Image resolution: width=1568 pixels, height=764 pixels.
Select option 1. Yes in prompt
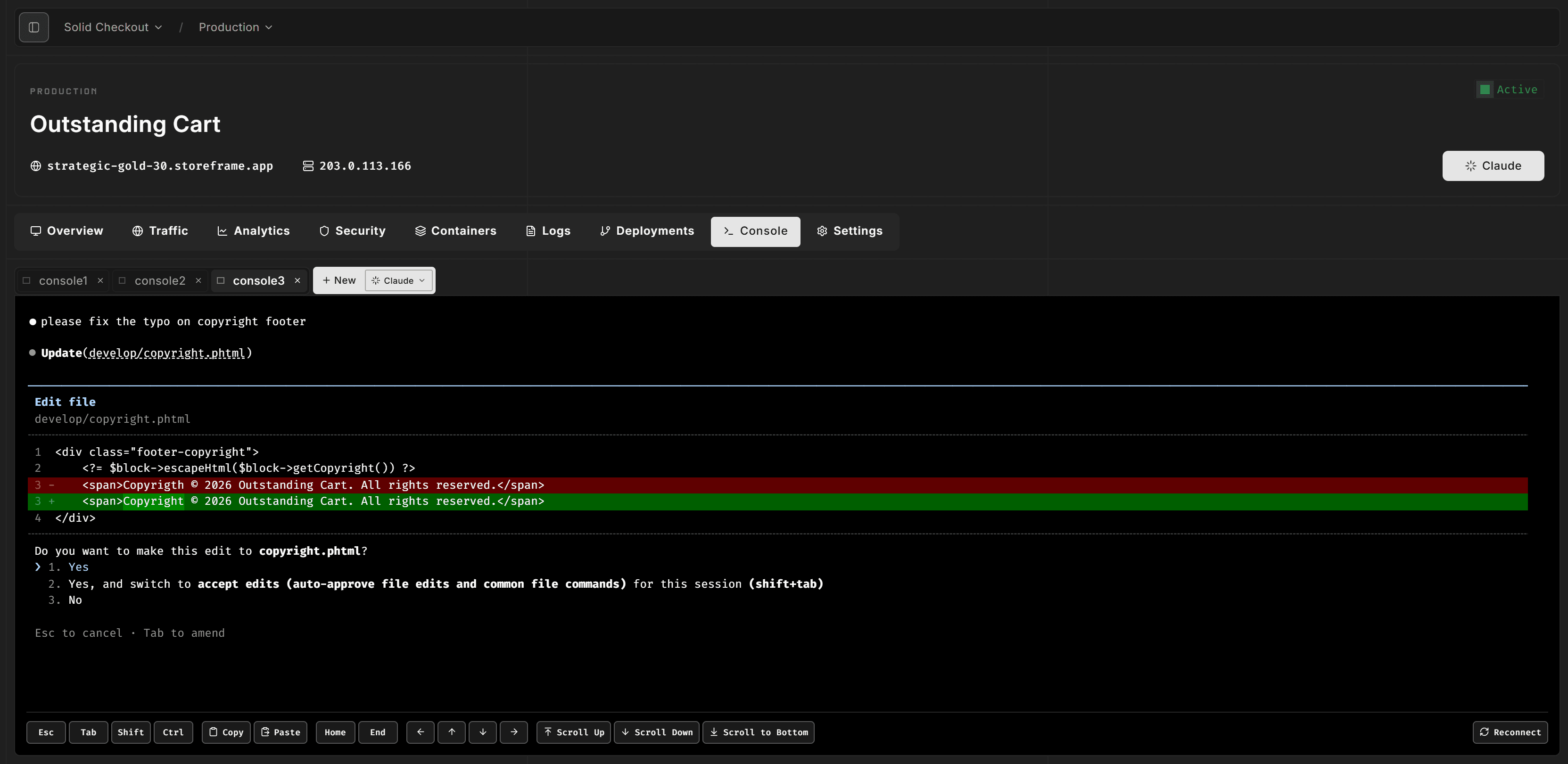(68, 567)
